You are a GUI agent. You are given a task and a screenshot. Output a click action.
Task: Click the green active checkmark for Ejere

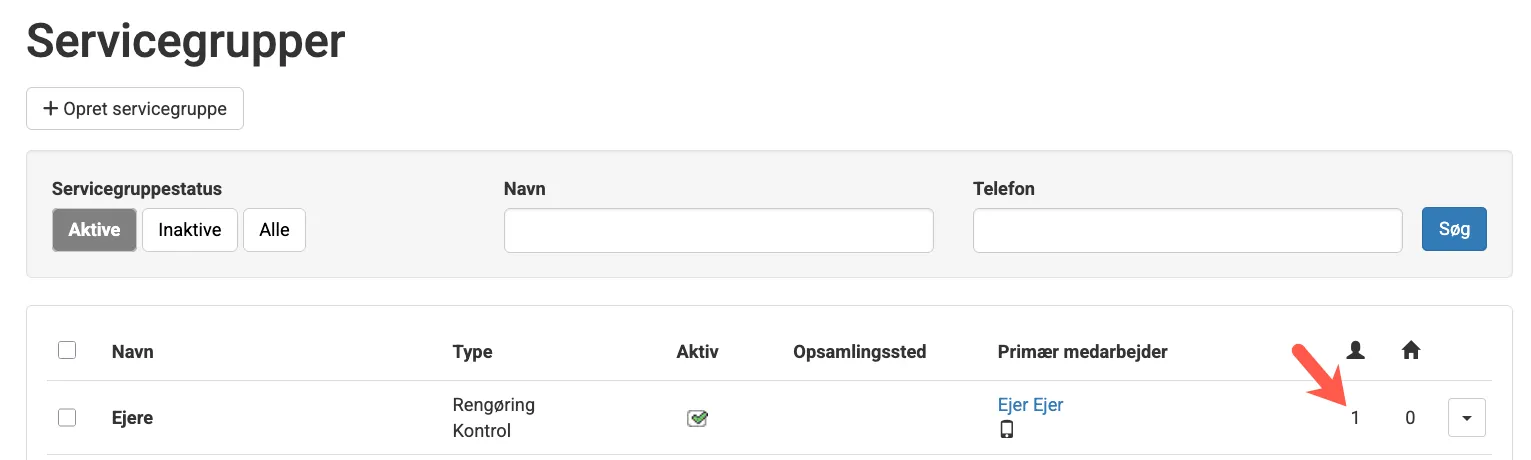[697, 418]
